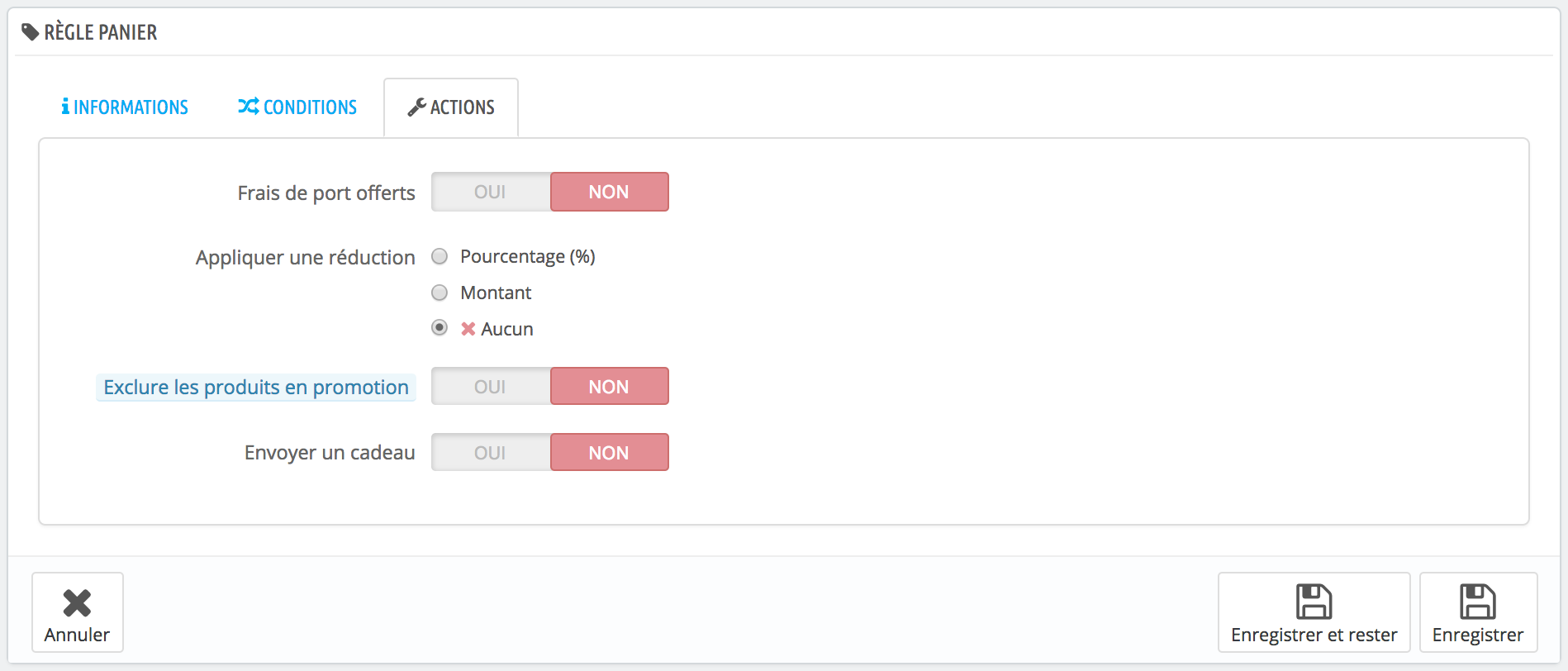Click the red X icon beside Aucun
Screen dimensions: 1568x671
pos(468,329)
